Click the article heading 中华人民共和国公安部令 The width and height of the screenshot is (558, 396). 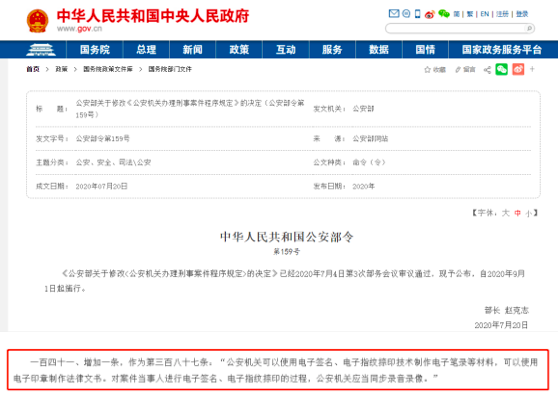(x=287, y=237)
